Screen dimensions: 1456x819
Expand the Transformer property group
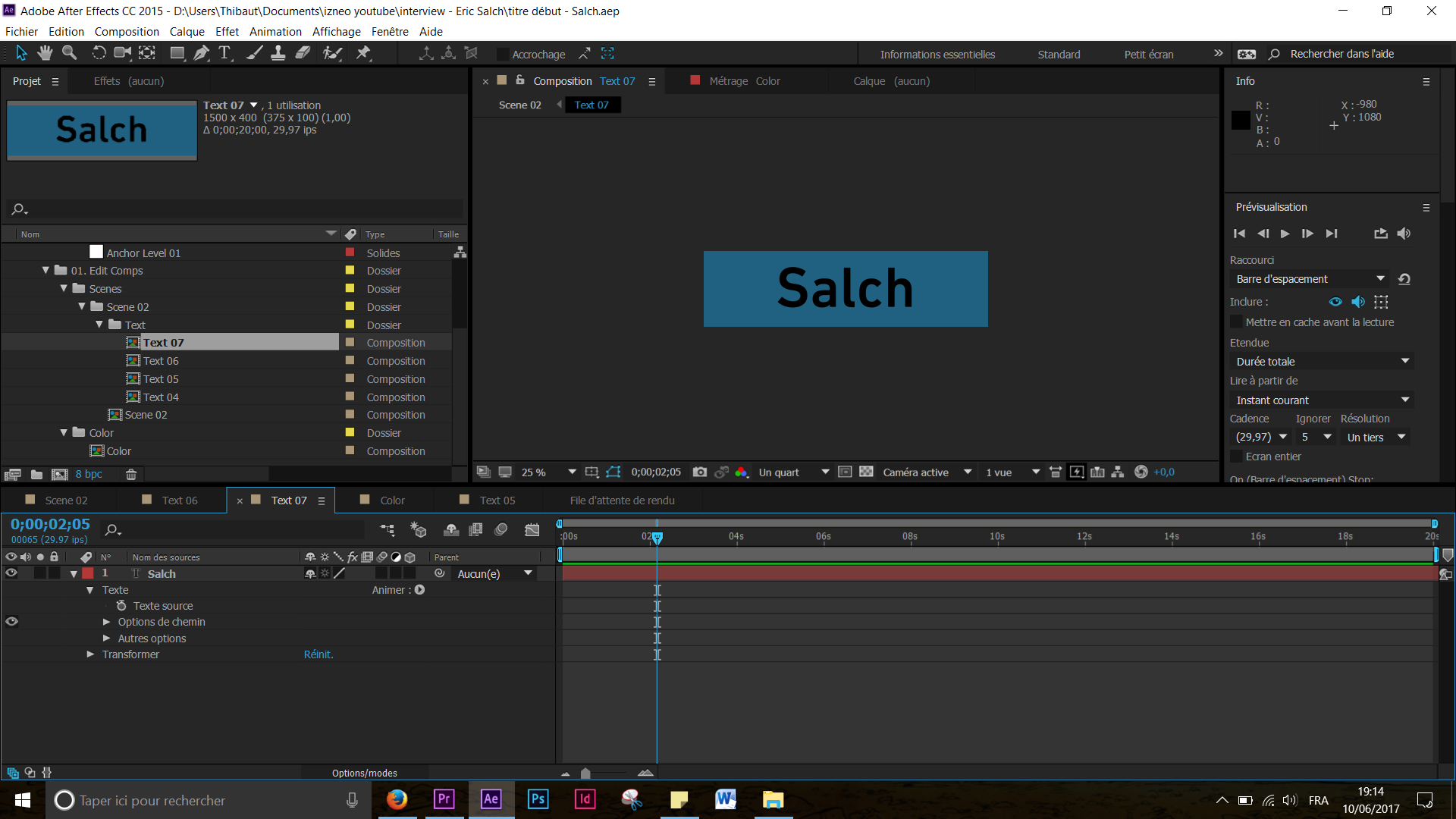[90, 654]
